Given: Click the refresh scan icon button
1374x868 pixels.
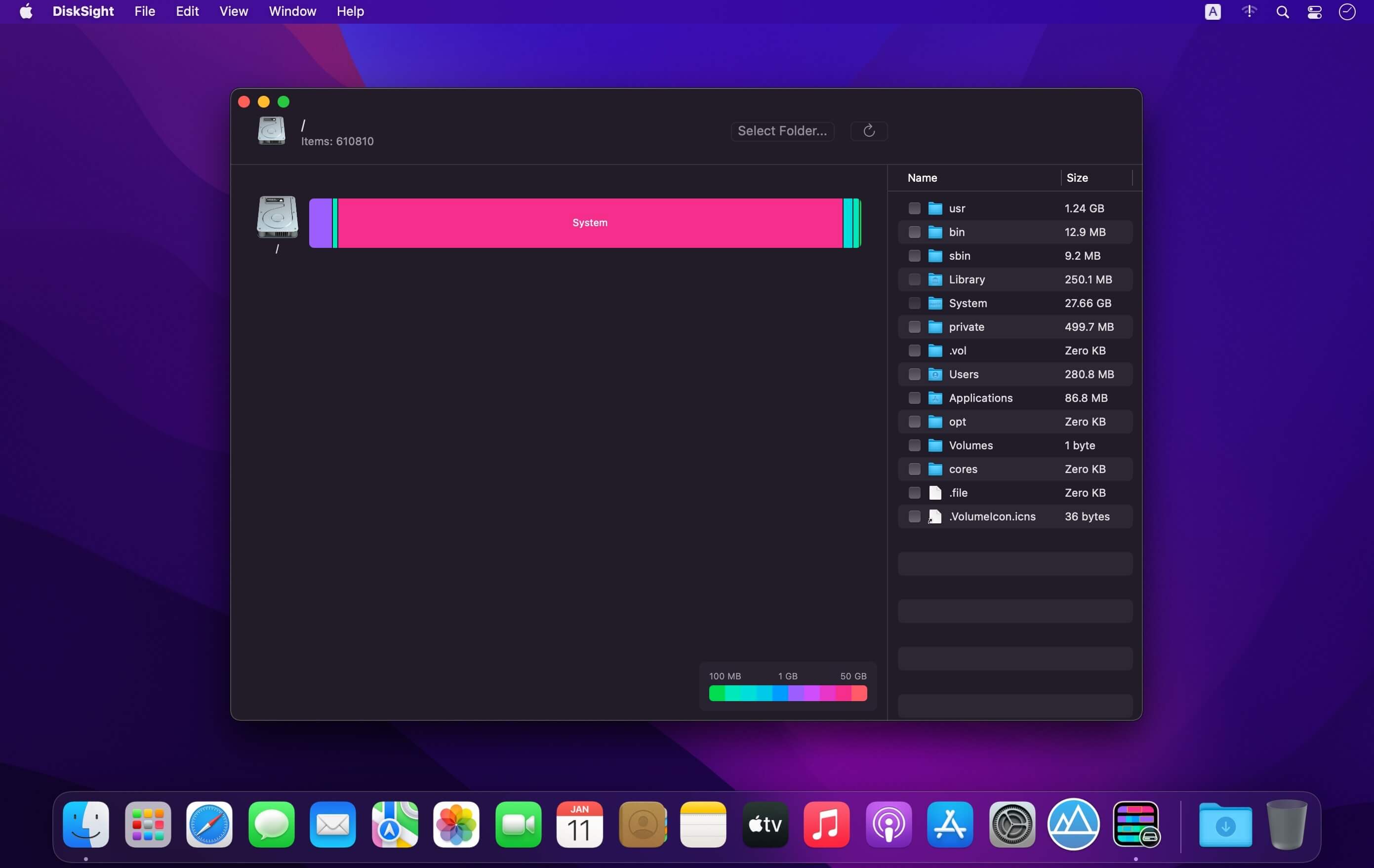Looking at the screenshot, I should click(x=868, y=131).
